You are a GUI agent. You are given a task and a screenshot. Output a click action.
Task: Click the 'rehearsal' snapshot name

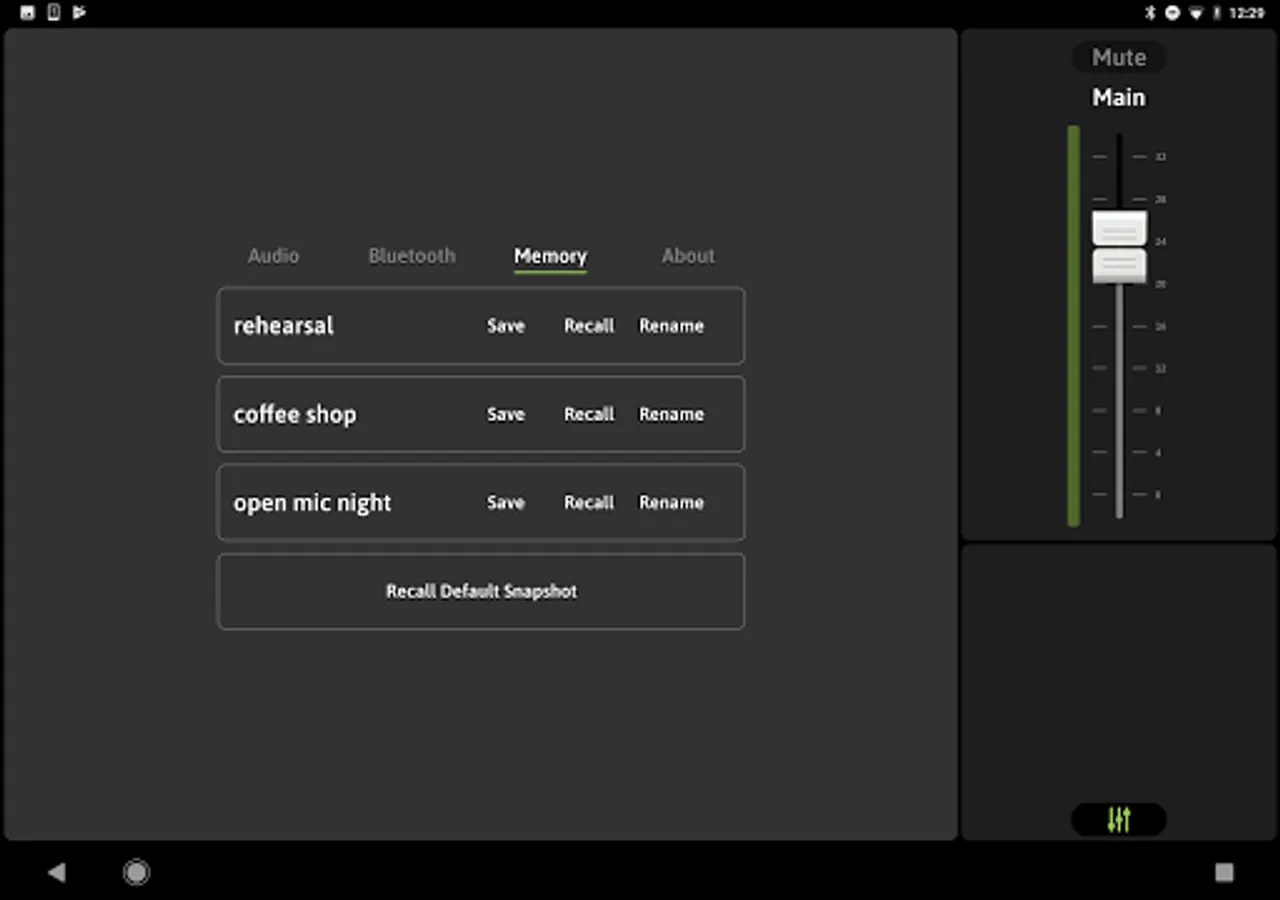coord(284,326)
